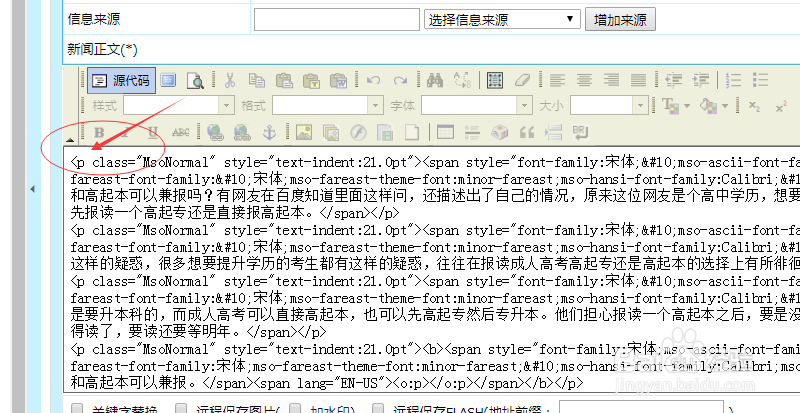Image resolution: width=800 pixels, height=413 pixels.
Task: Click the multiple-images insert icon
Action: [x=331, y=133]
